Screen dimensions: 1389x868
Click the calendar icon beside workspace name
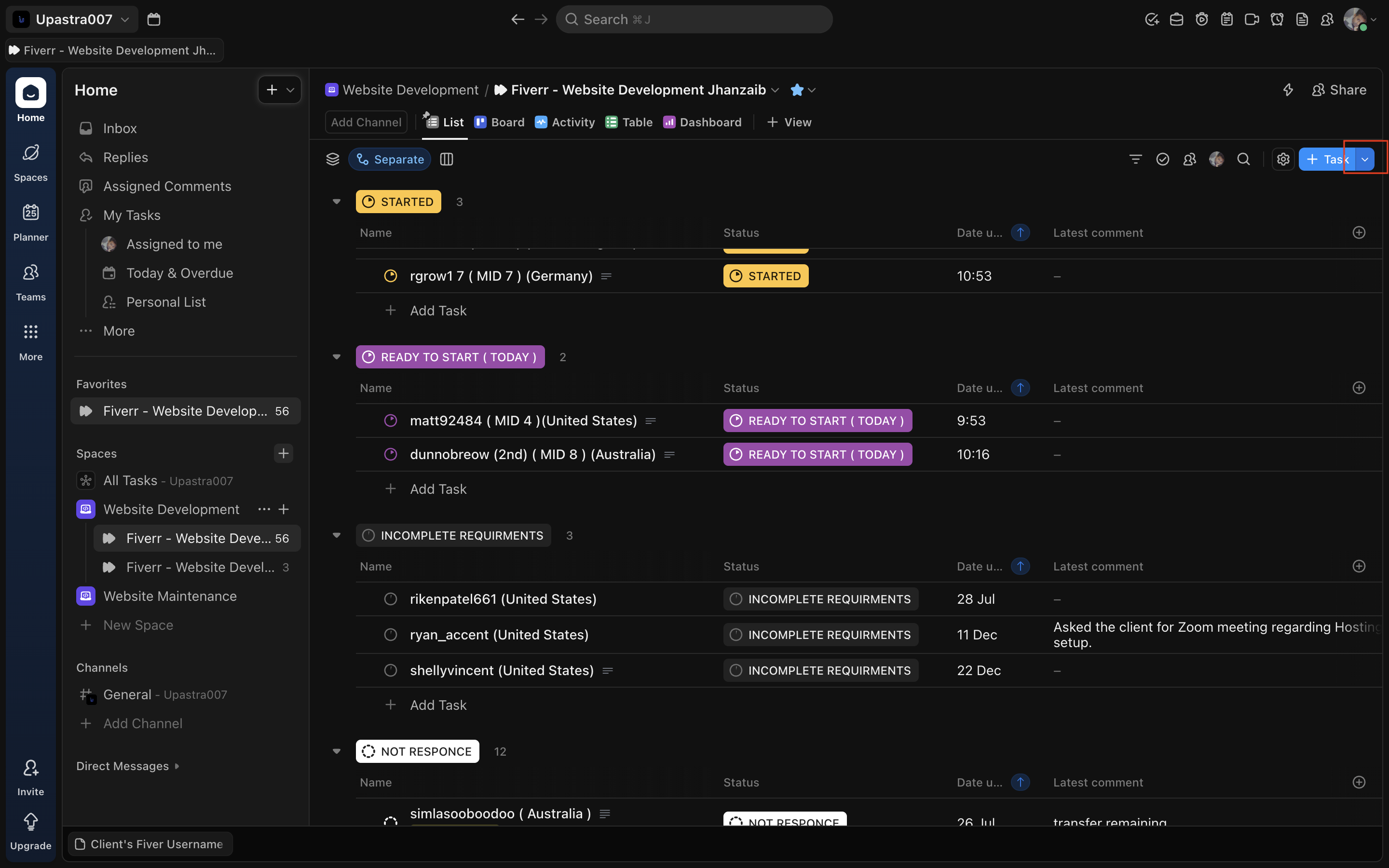(x=153, y=19)
